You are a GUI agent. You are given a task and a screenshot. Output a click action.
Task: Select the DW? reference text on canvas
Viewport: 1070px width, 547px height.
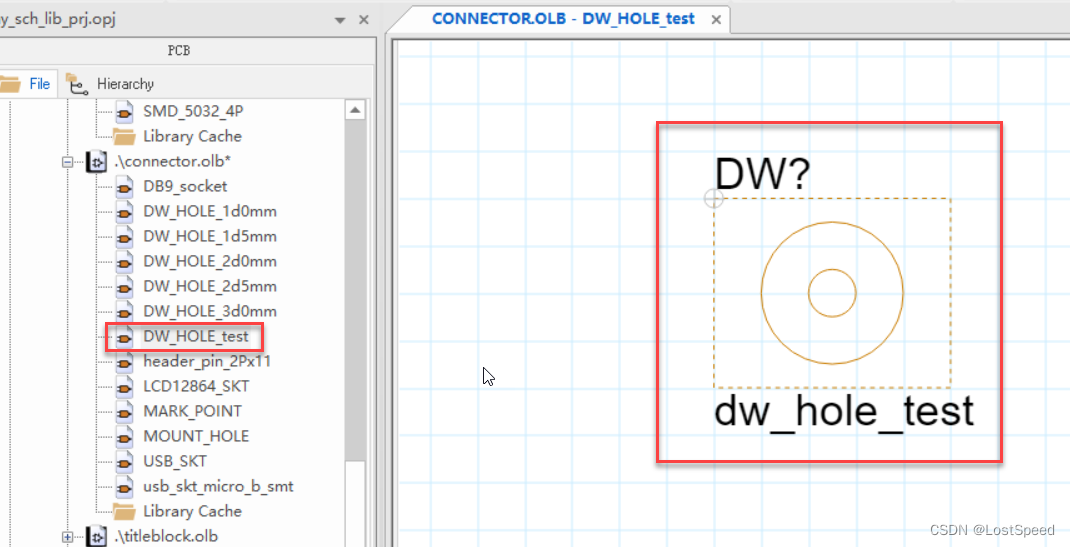tap(762, 175)
